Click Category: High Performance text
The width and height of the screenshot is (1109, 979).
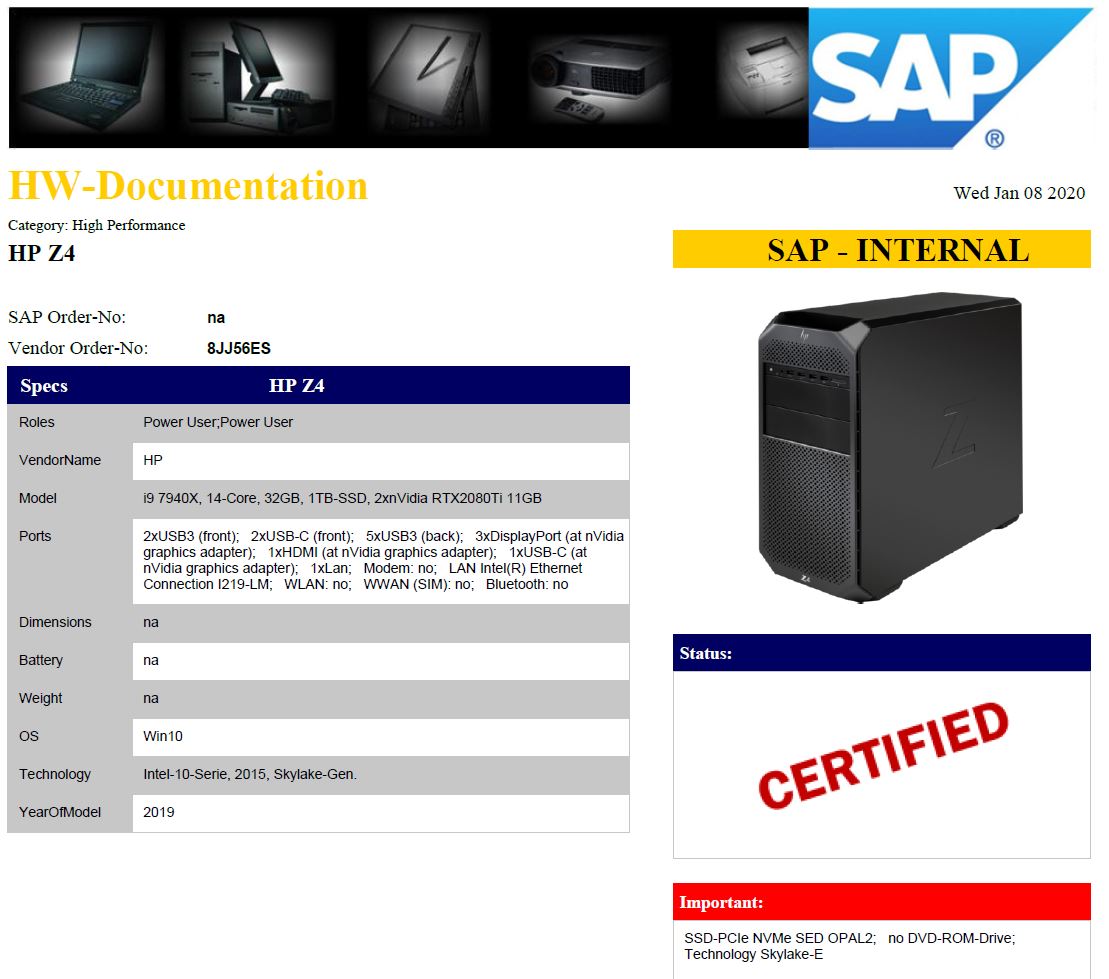(96, 225)
